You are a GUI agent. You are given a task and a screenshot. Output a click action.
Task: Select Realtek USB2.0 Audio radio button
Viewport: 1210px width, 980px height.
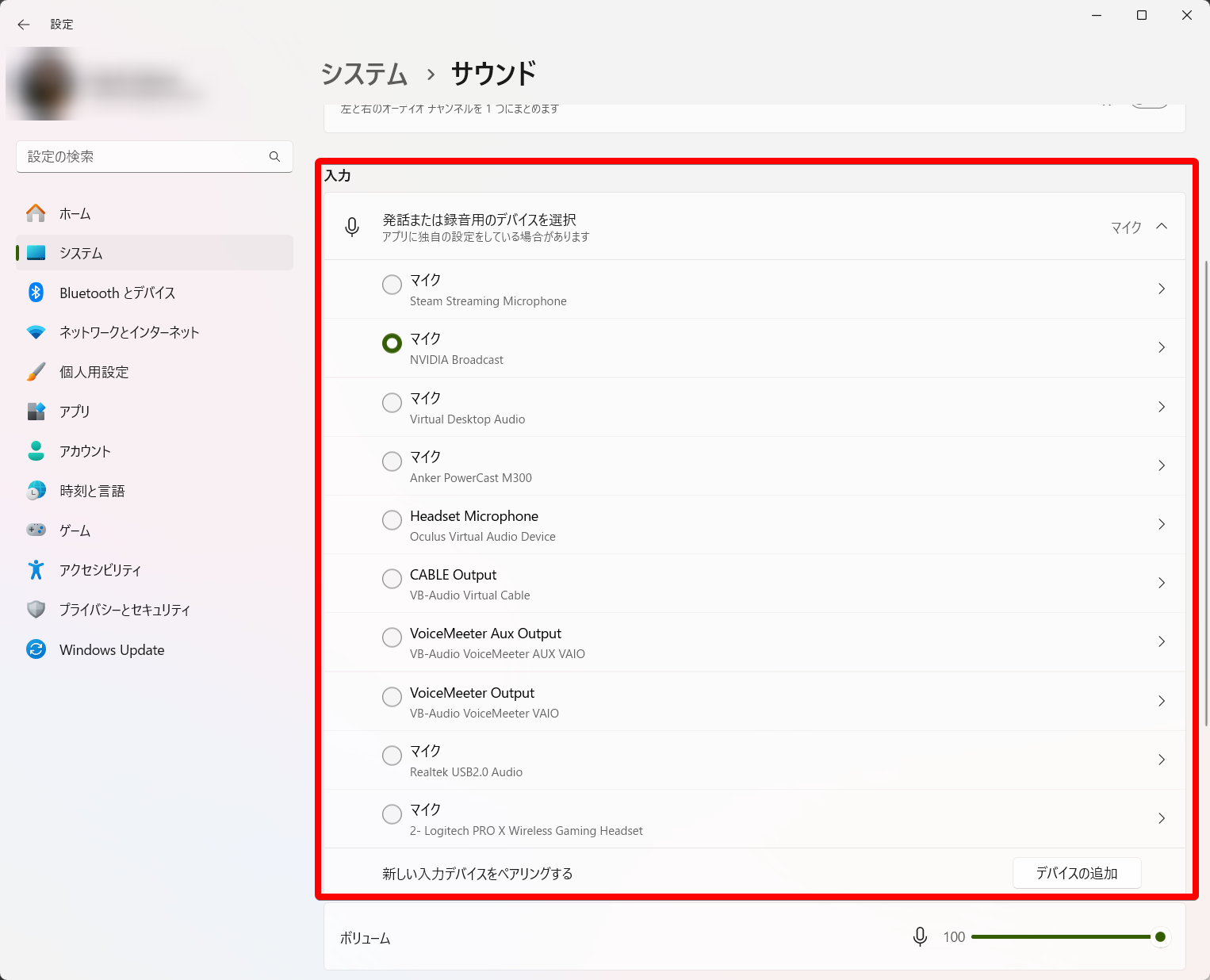392,756
